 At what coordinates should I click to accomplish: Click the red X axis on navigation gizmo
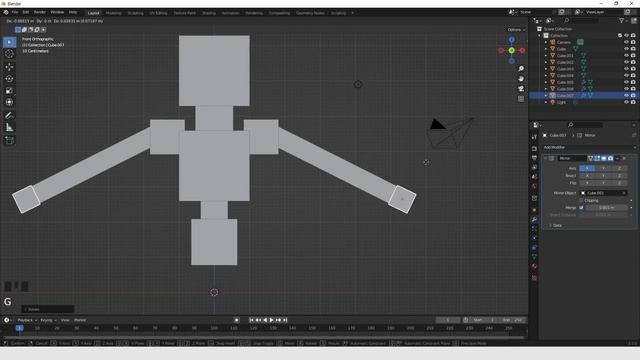click(x=522, y=51)
